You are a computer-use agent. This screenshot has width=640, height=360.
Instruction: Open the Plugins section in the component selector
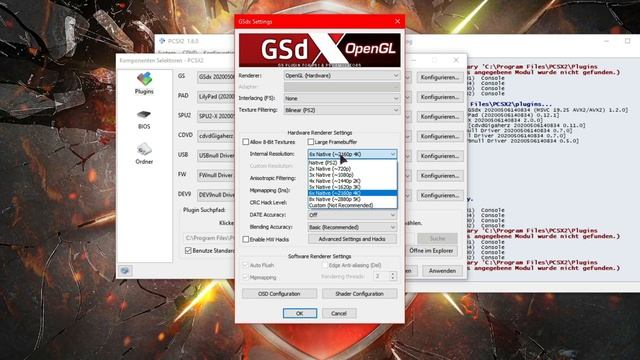click(x=144, y=83)
